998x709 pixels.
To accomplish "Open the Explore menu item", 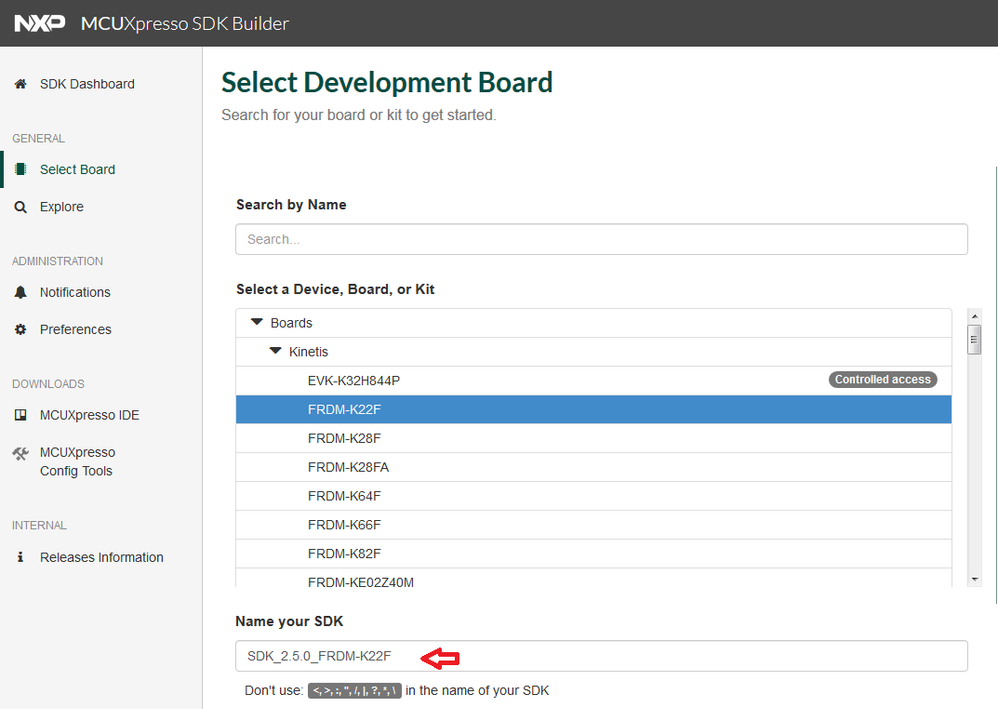I will pyautogui.click(x=62, y=207).
